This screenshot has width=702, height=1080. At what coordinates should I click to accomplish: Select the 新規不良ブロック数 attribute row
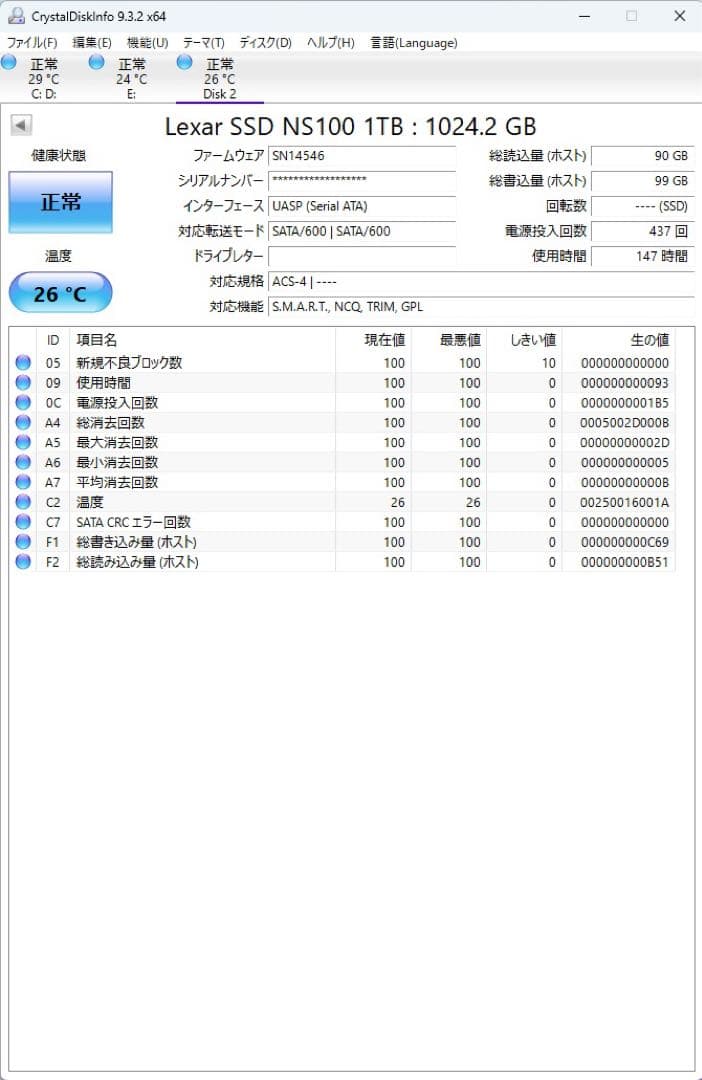(342, 362)
